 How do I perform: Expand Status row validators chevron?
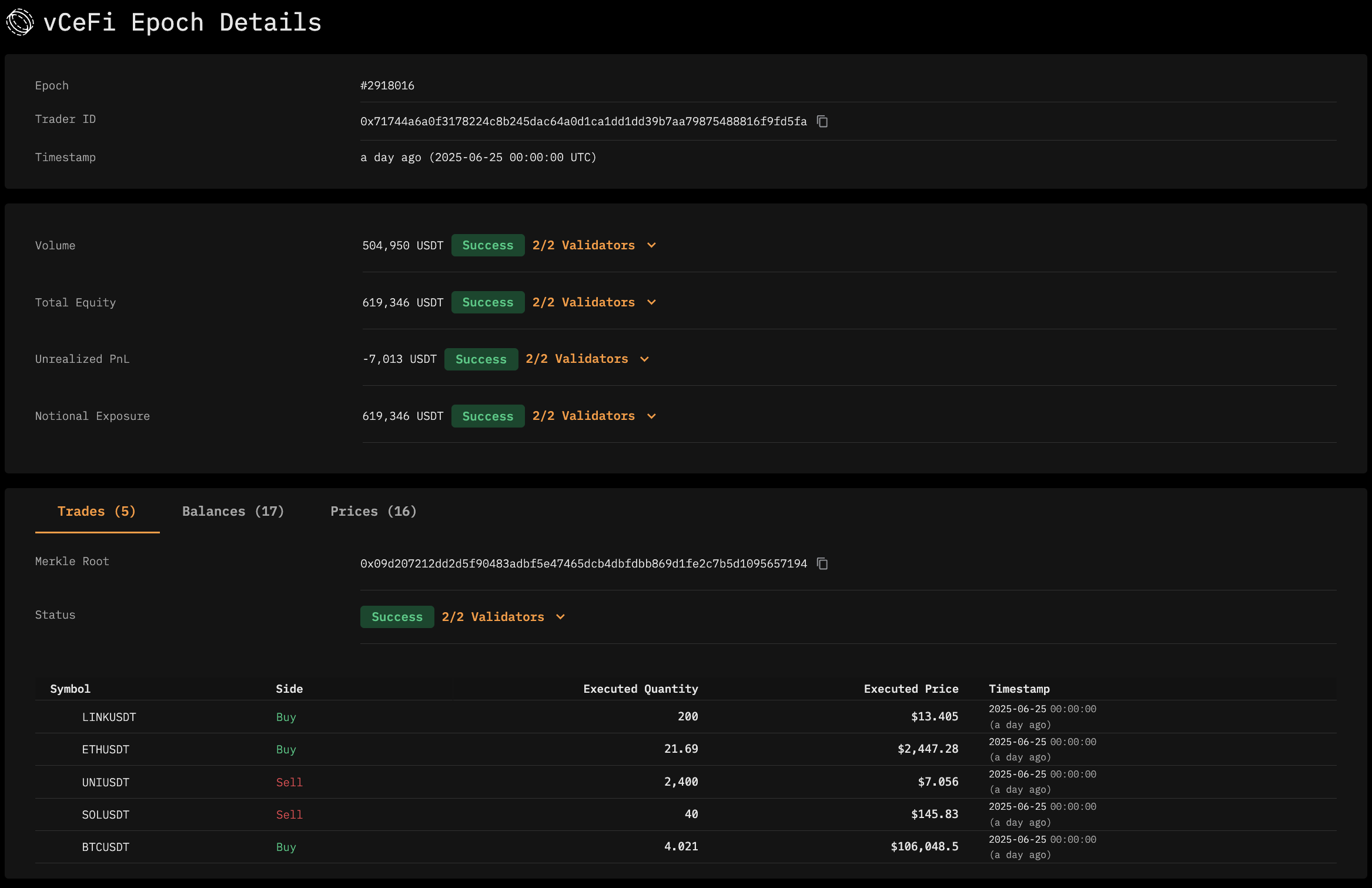pyautogui.click(x=560, y=617)
